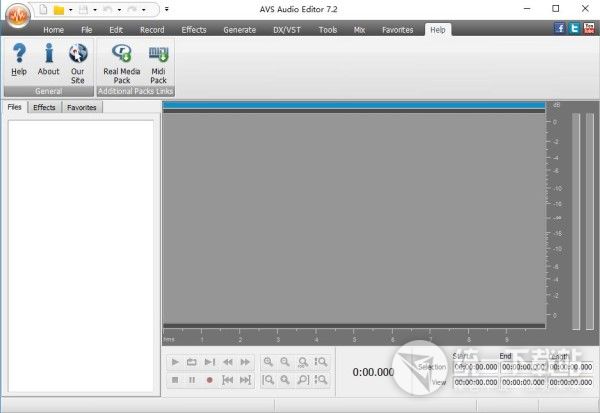Click the save disk icon in quick toolbar

point(83,10)
